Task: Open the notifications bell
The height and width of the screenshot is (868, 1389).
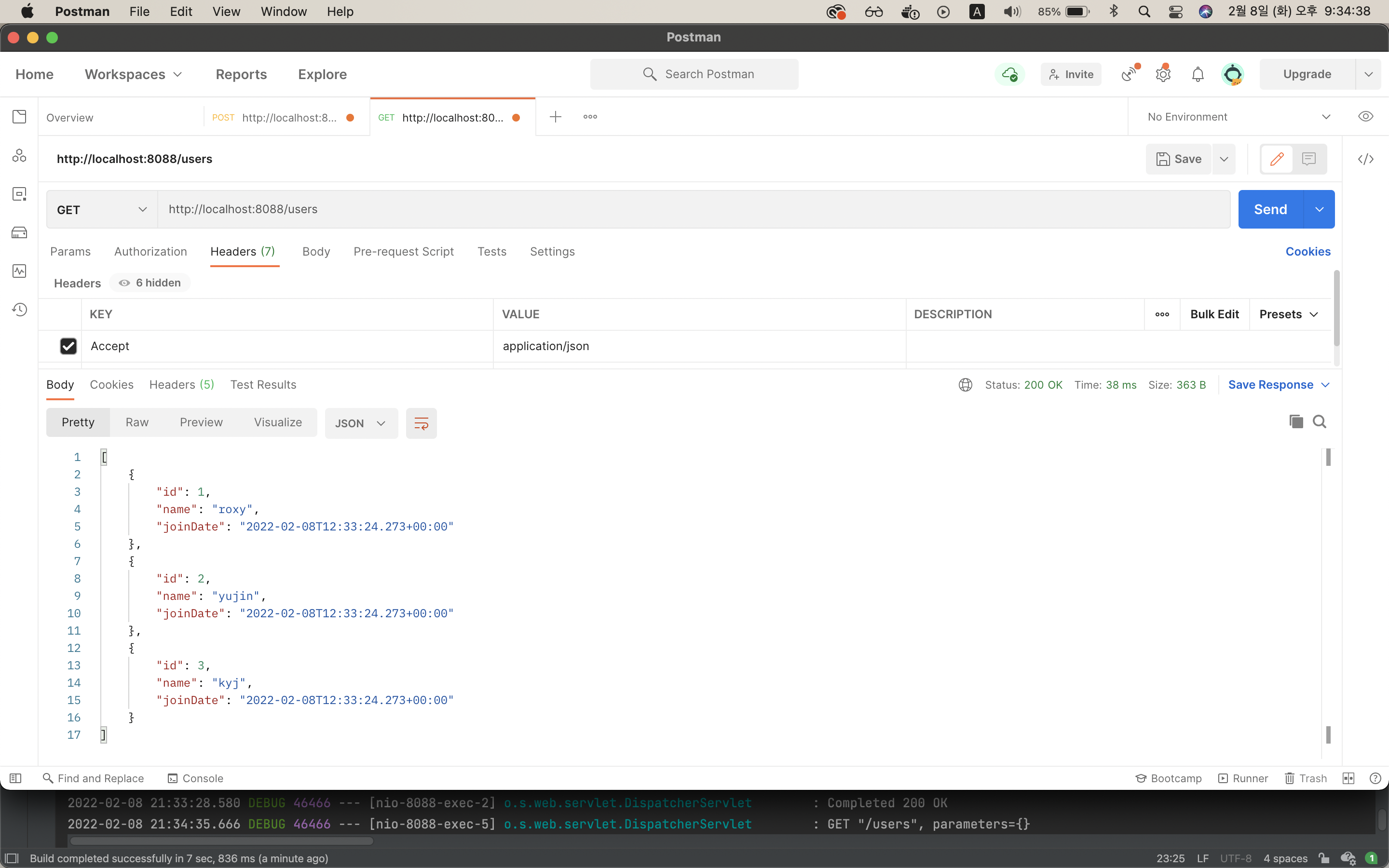Action: pyautogui.click(x=1198, y=75)
